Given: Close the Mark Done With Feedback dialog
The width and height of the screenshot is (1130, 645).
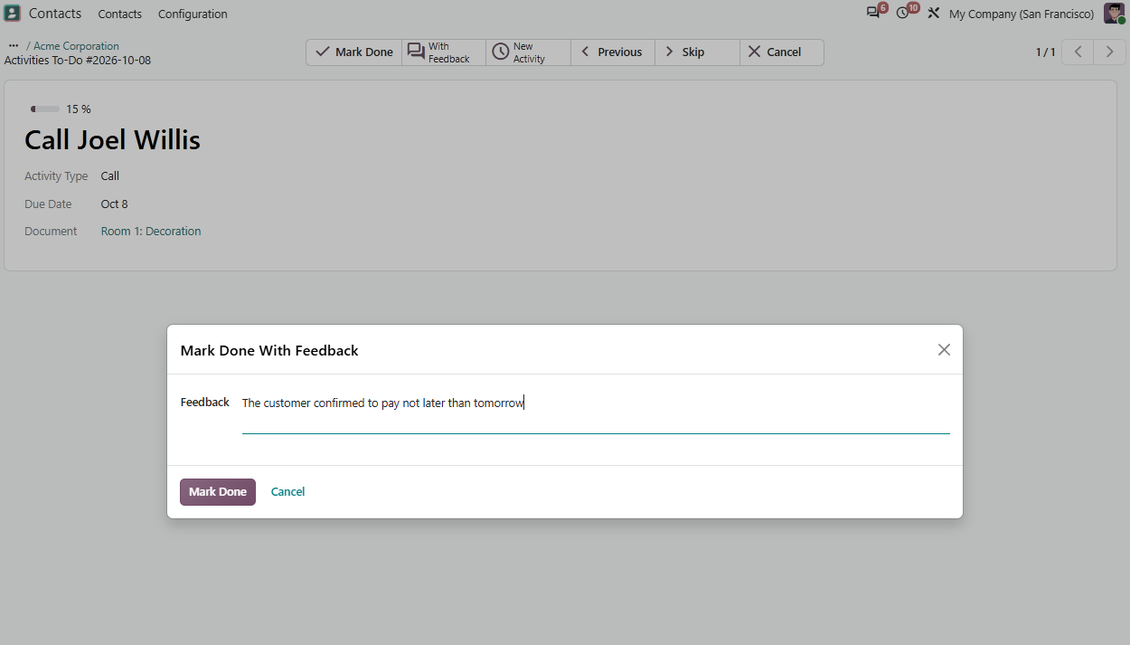Looking at the screenshot, I should (x=944, y=350).
